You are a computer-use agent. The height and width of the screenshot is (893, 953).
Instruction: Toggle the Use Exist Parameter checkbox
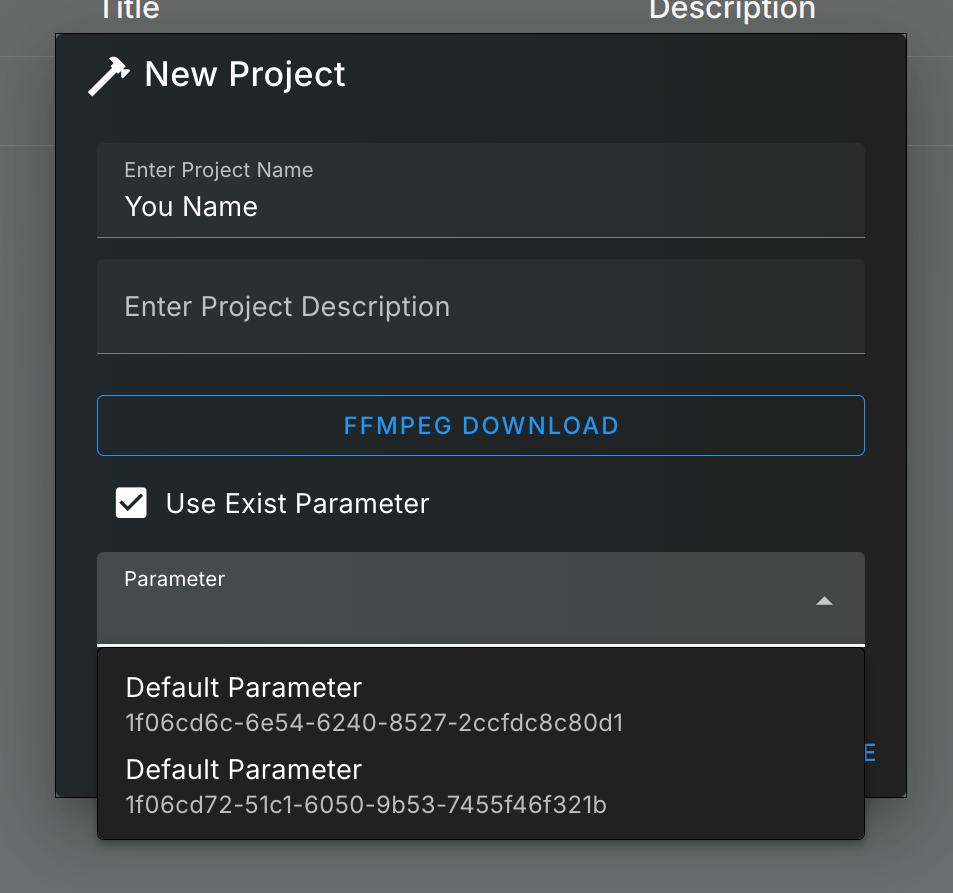(131, 503)
